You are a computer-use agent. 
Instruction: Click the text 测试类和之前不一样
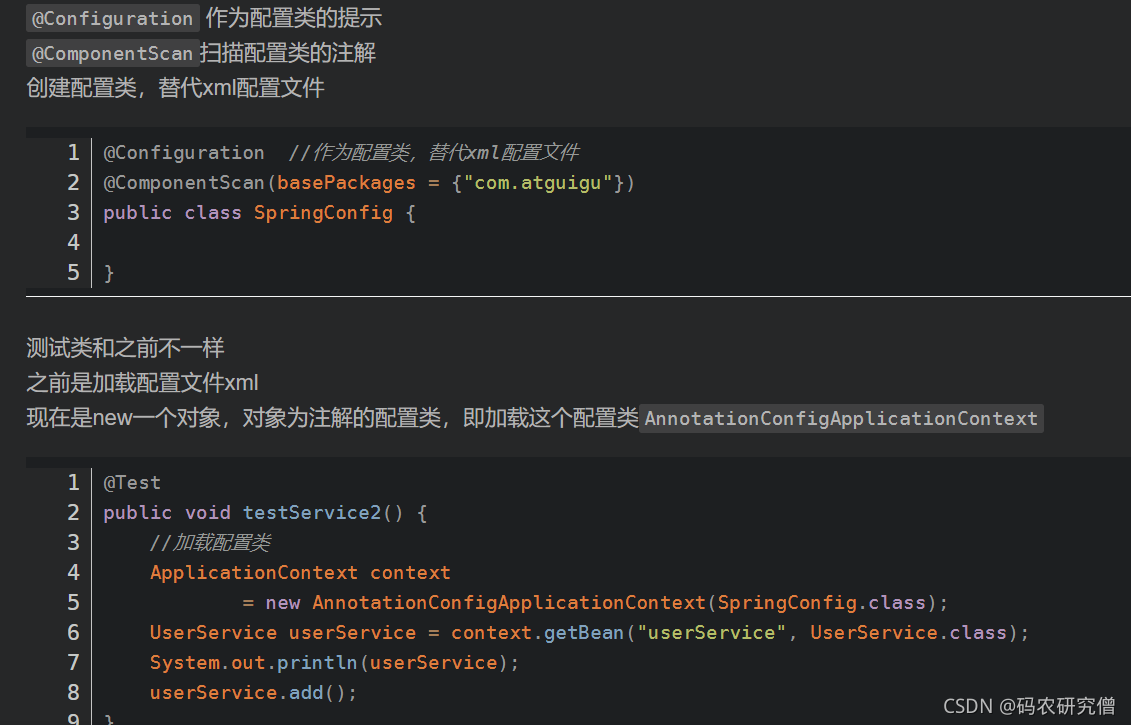click(126, 348)
